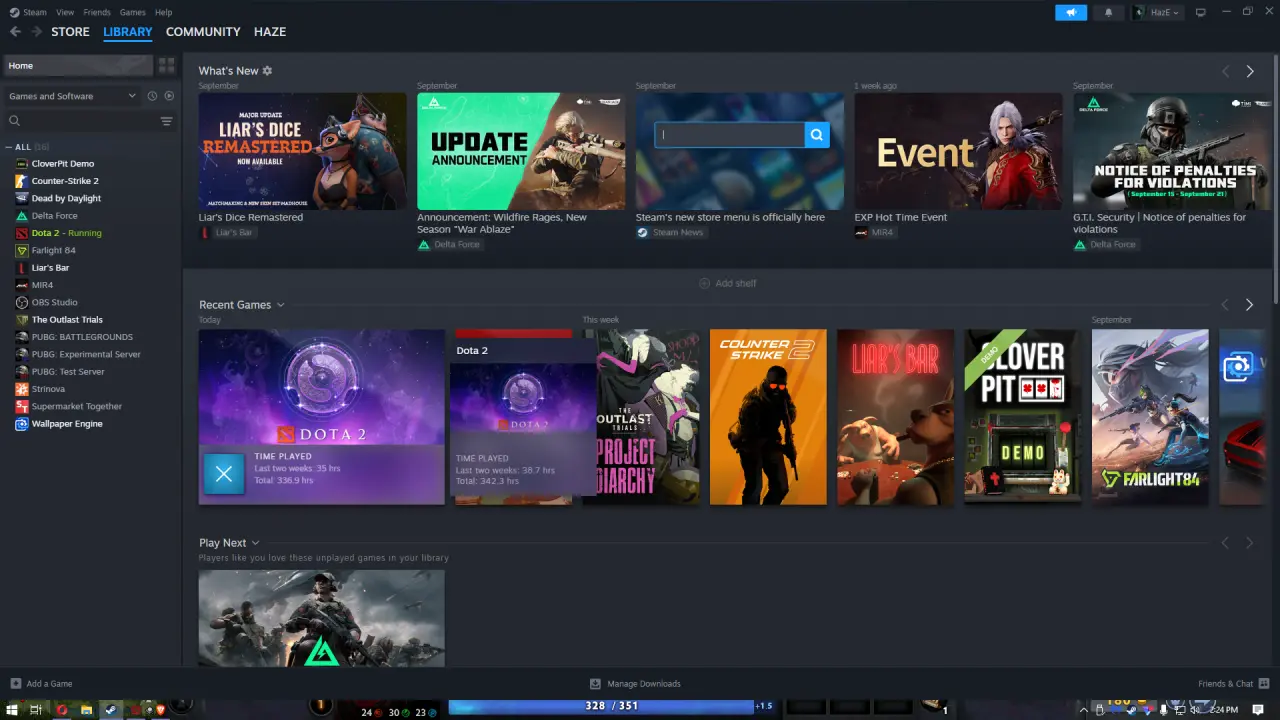Viewport: 1280px width, 720px height.
Task: Switch to the collections grid view
Action: point(166,66)
